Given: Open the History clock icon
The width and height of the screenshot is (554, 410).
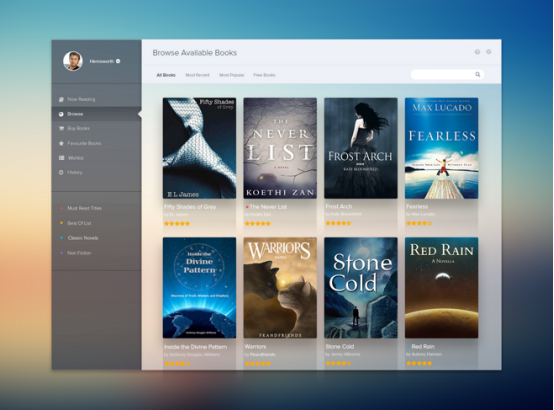Looking at the screenshot, I should (61, 172).
